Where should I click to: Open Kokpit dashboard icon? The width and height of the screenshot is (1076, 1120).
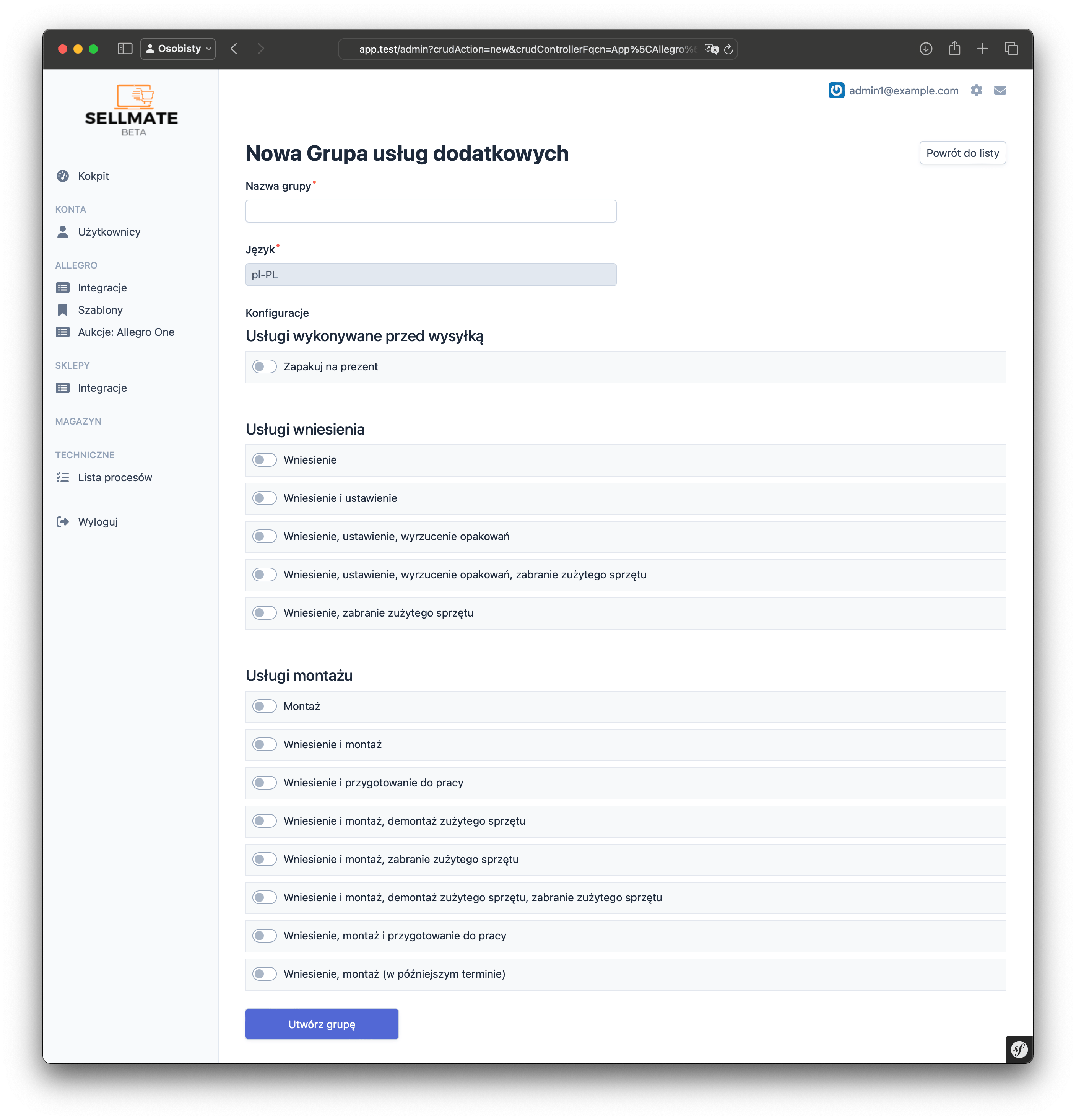point(63,176)
